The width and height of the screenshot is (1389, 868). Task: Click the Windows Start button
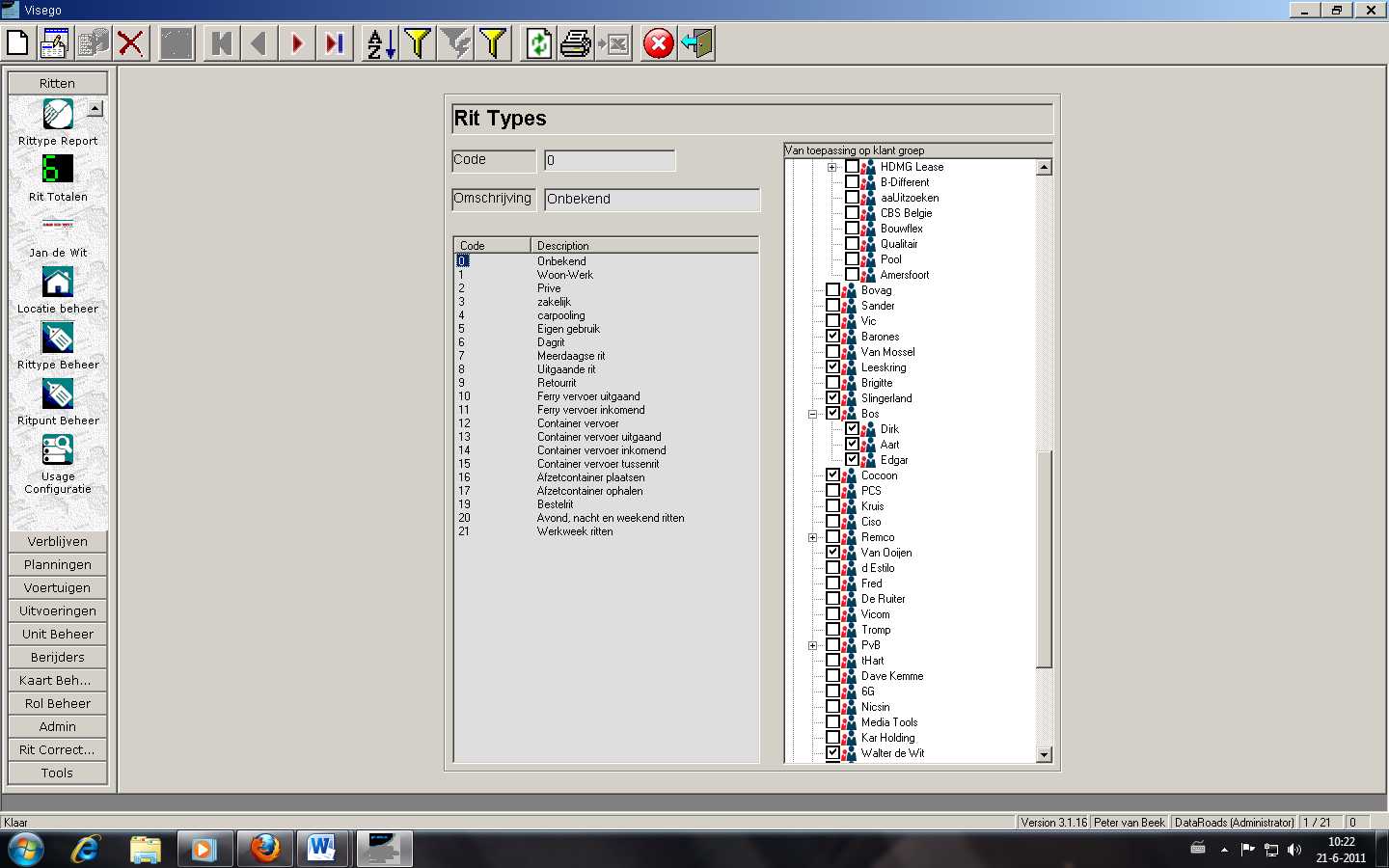26,849
